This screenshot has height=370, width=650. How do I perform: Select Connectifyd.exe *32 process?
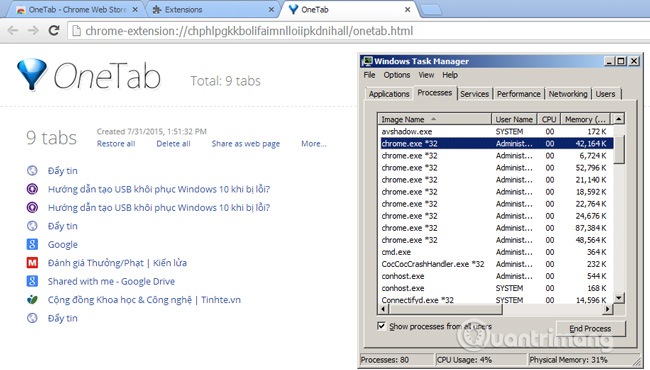(x=496, y=300)
